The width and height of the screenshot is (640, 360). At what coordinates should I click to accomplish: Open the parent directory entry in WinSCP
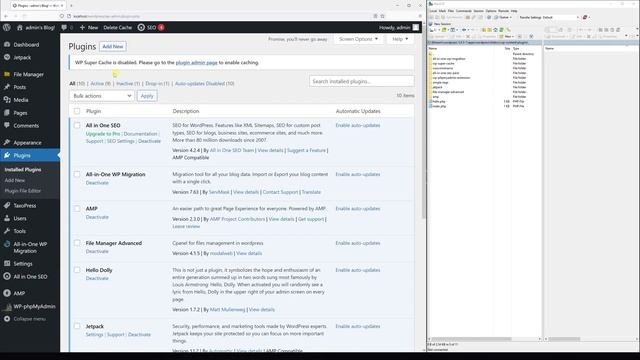click(430, 54)
